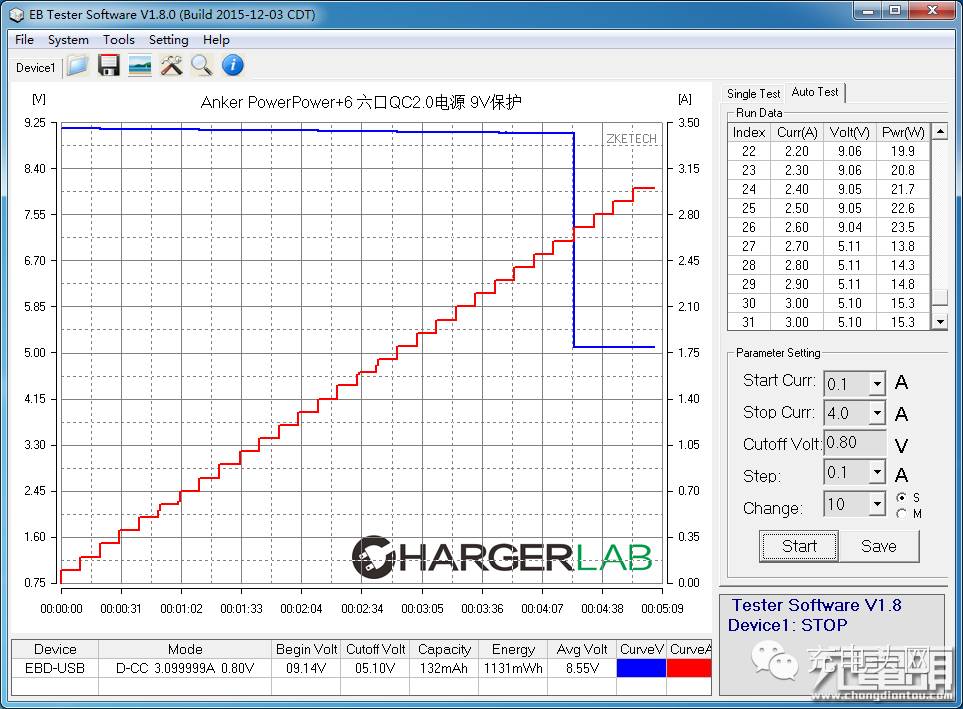Screen dimensions: 963x709
Task: Click the 8.55V average voltage cell
Action: [582, 668]
